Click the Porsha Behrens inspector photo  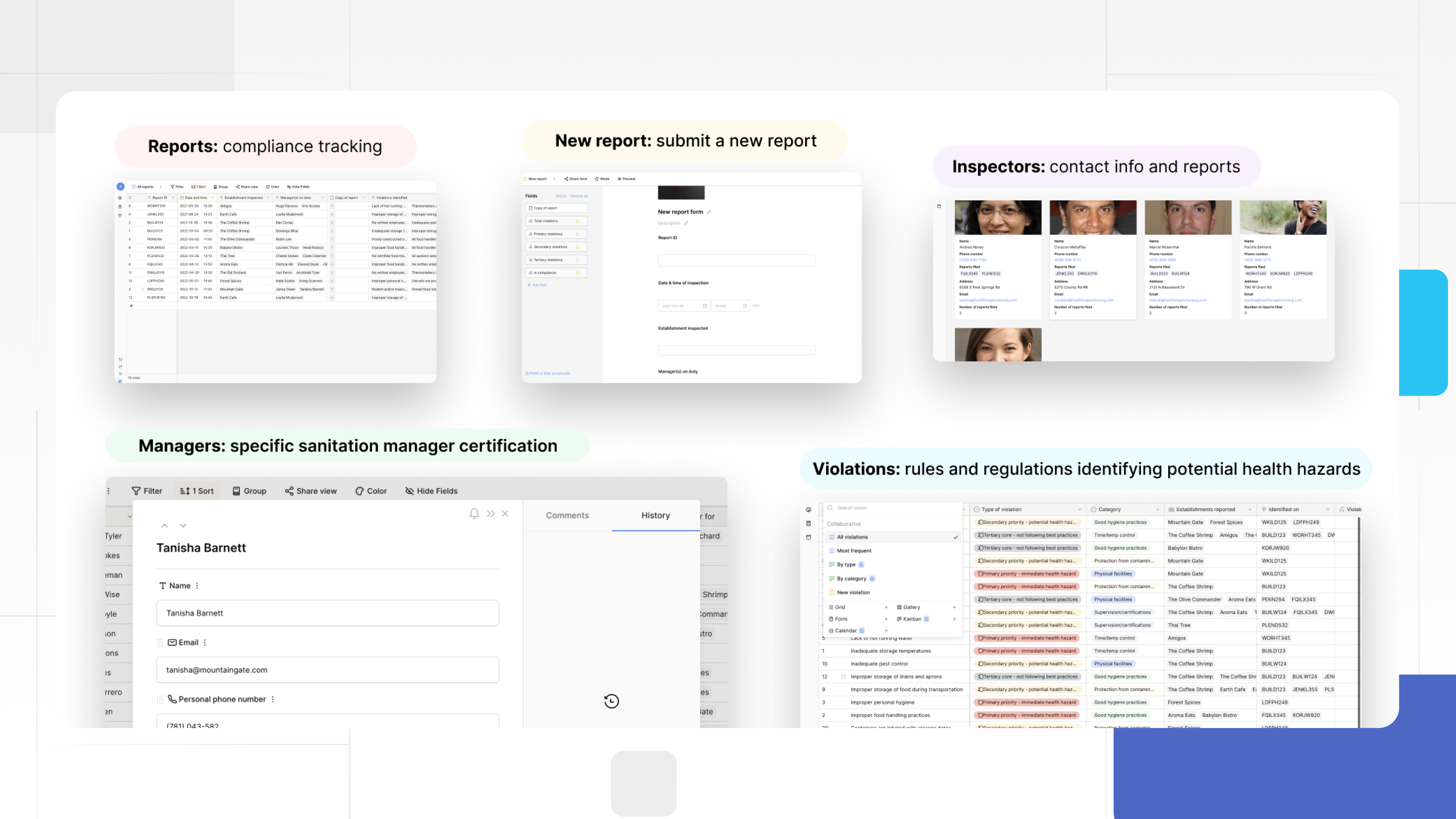(1283, 218)
